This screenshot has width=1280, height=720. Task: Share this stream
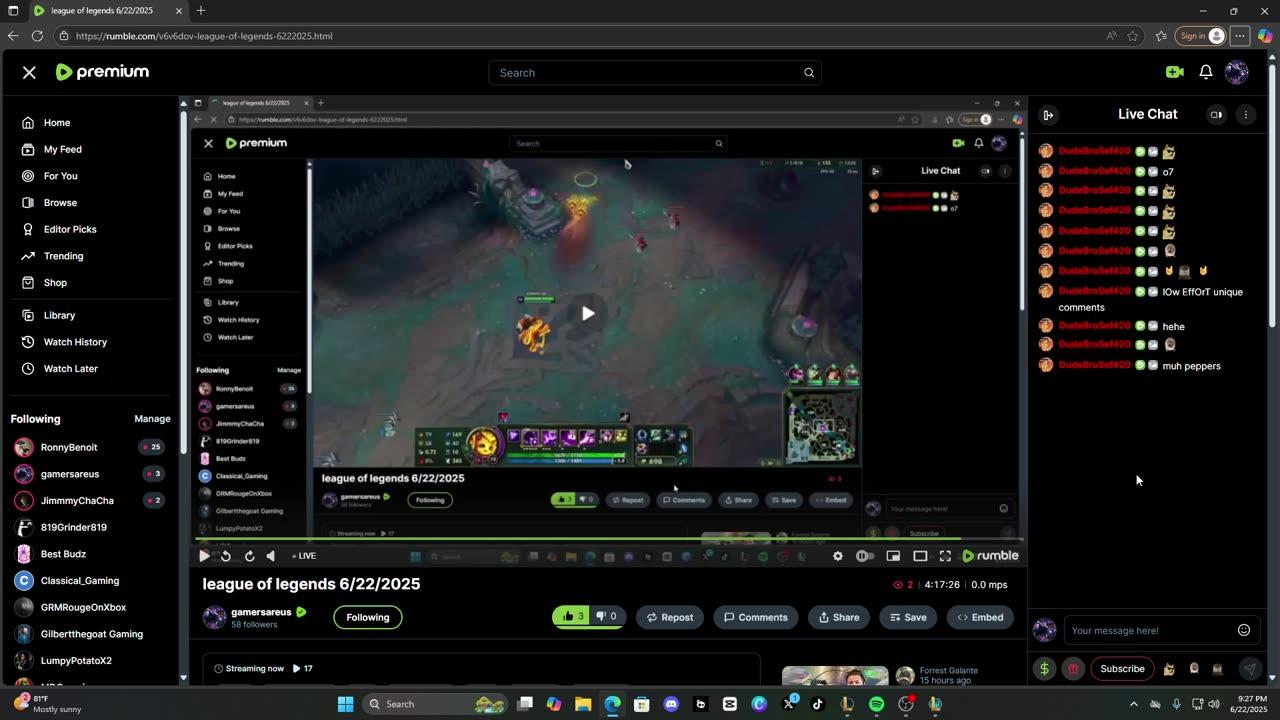(x=839, y=617)
